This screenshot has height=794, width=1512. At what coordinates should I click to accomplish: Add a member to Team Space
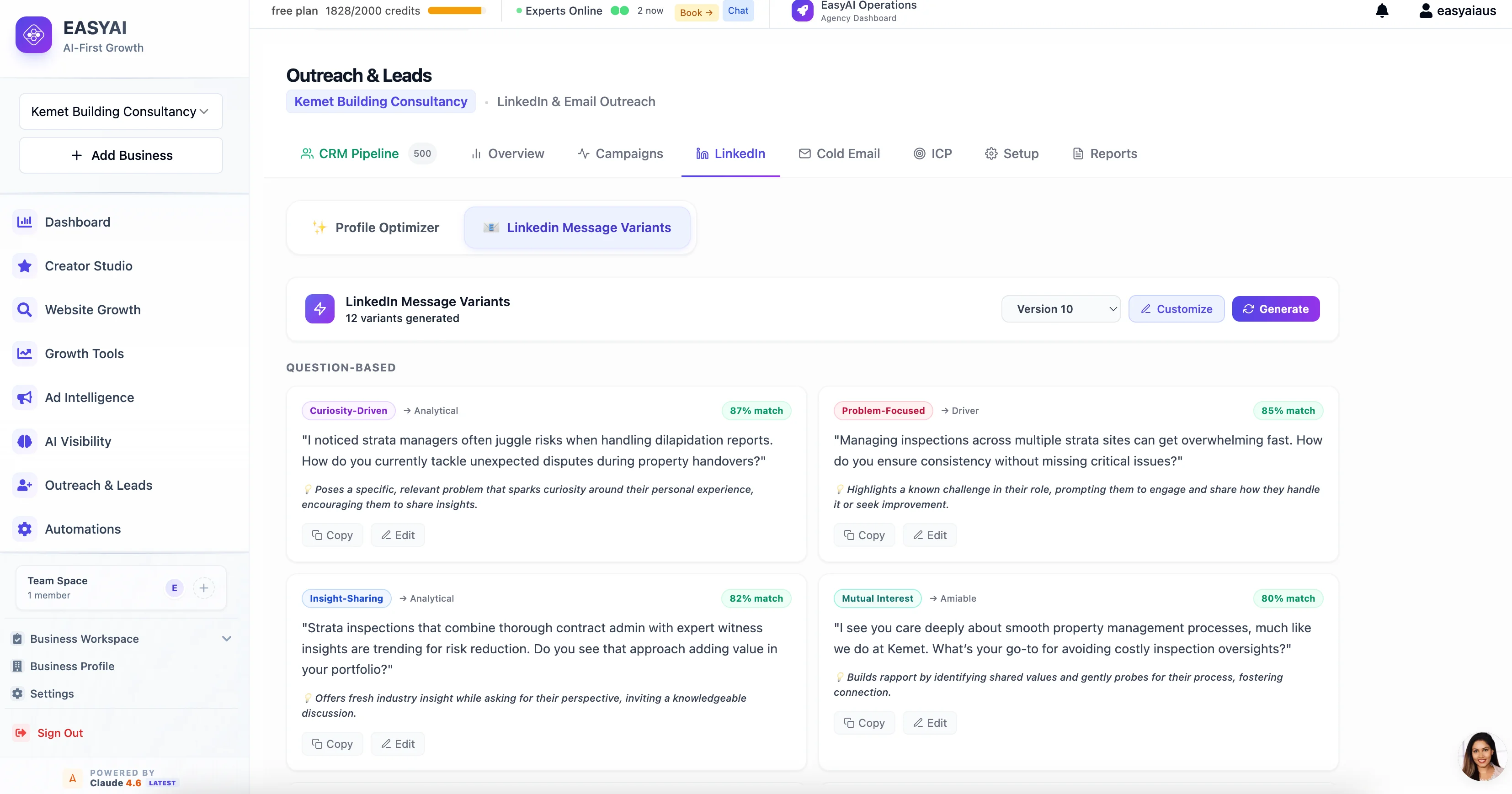(204, 588)
